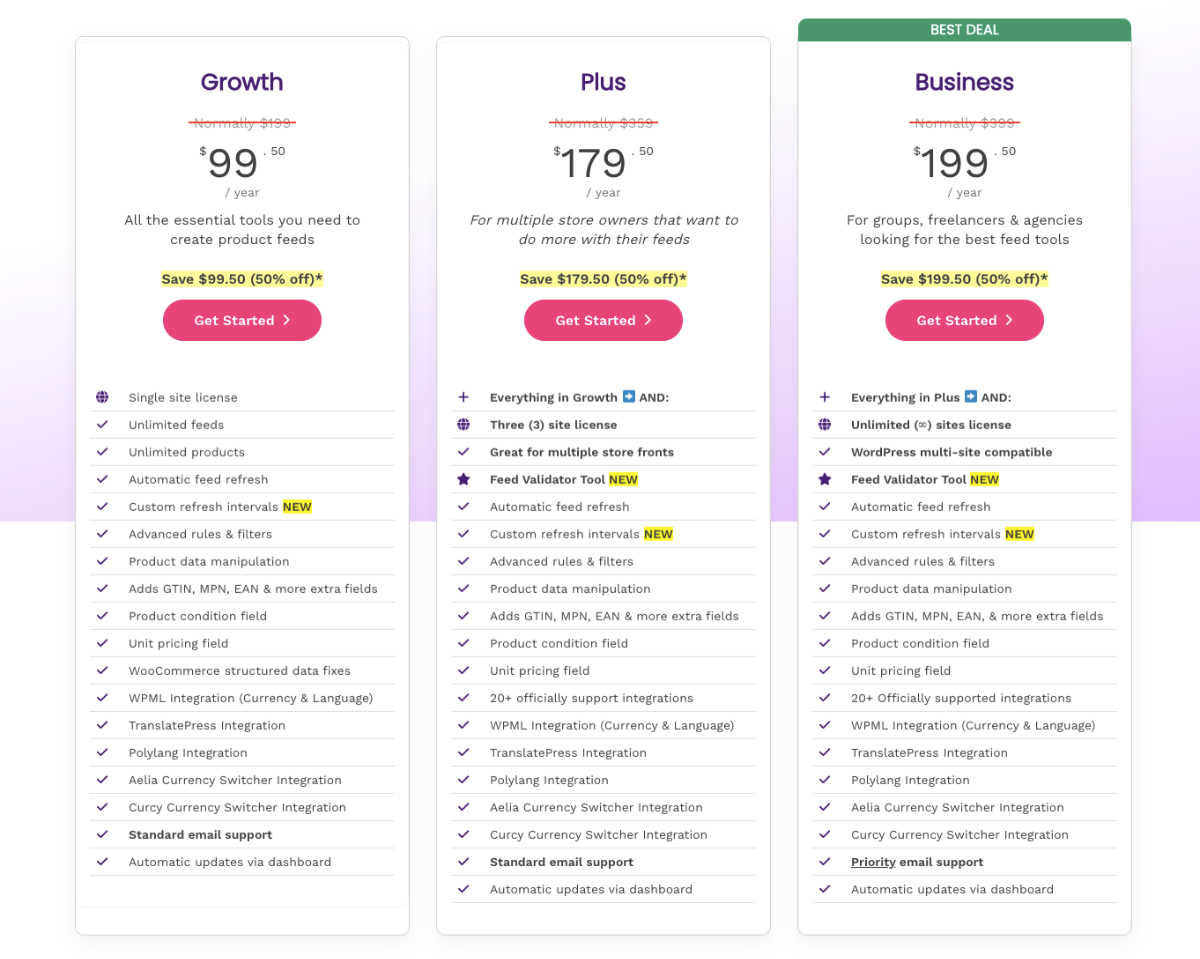Click the BEST DEAL banner above Business

click(963, 29)
